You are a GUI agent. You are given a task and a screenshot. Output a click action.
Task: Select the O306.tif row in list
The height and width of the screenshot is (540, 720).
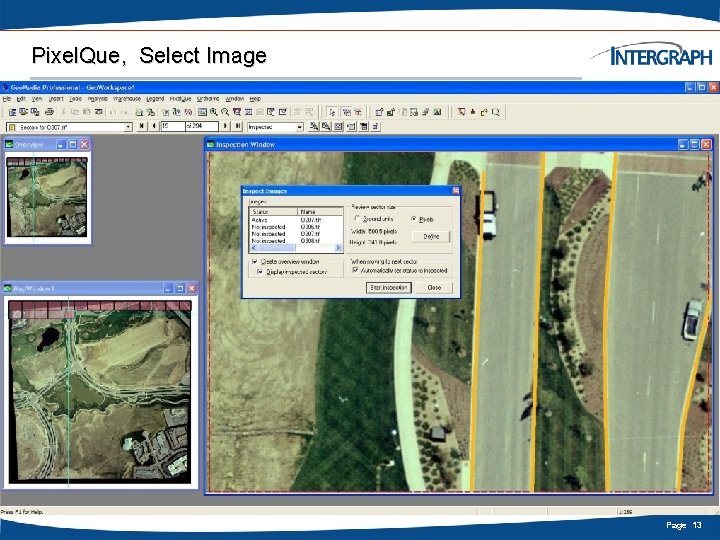[296, 227]
